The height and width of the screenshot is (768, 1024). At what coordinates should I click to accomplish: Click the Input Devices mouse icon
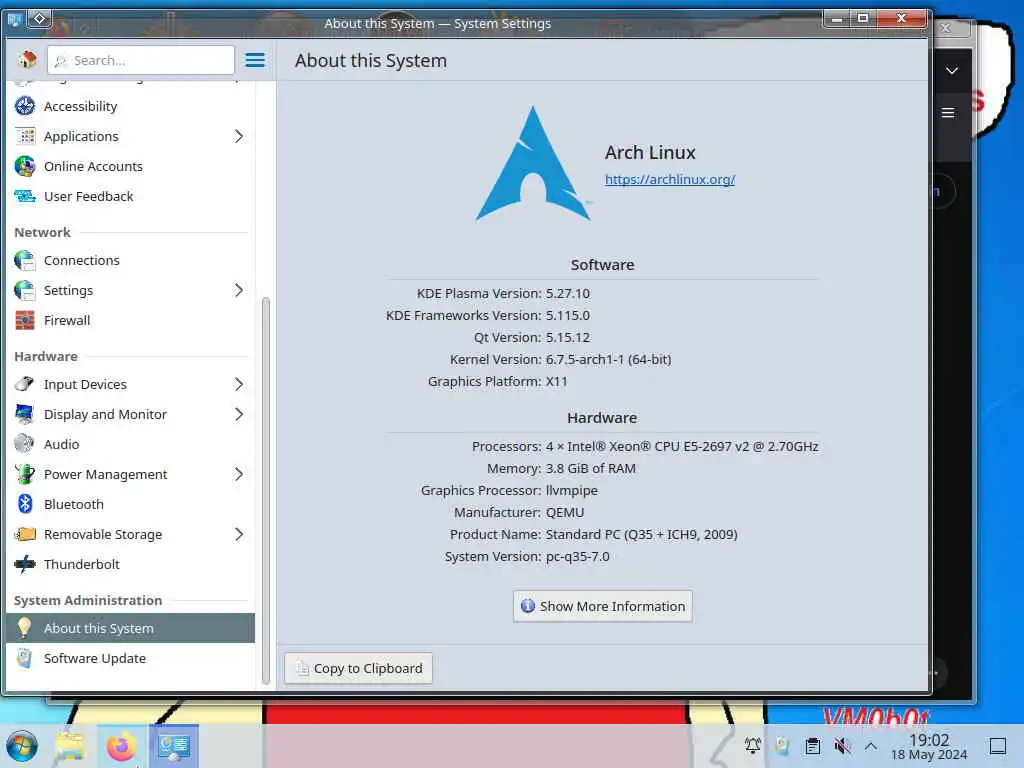(25, 384)
